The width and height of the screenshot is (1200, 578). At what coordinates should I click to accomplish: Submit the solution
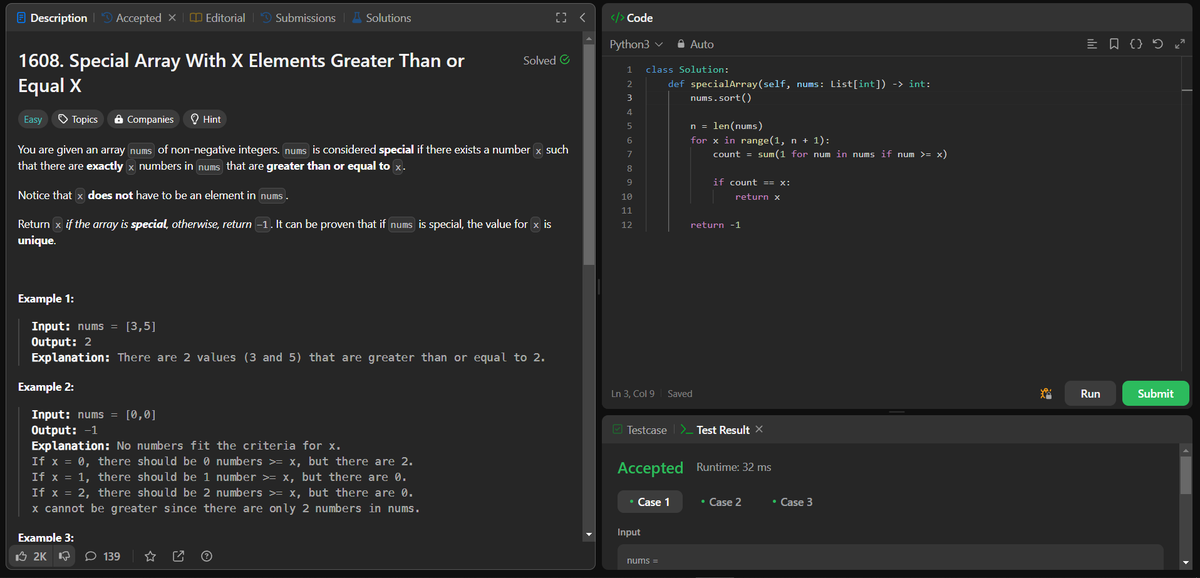tap(1155, 393)
